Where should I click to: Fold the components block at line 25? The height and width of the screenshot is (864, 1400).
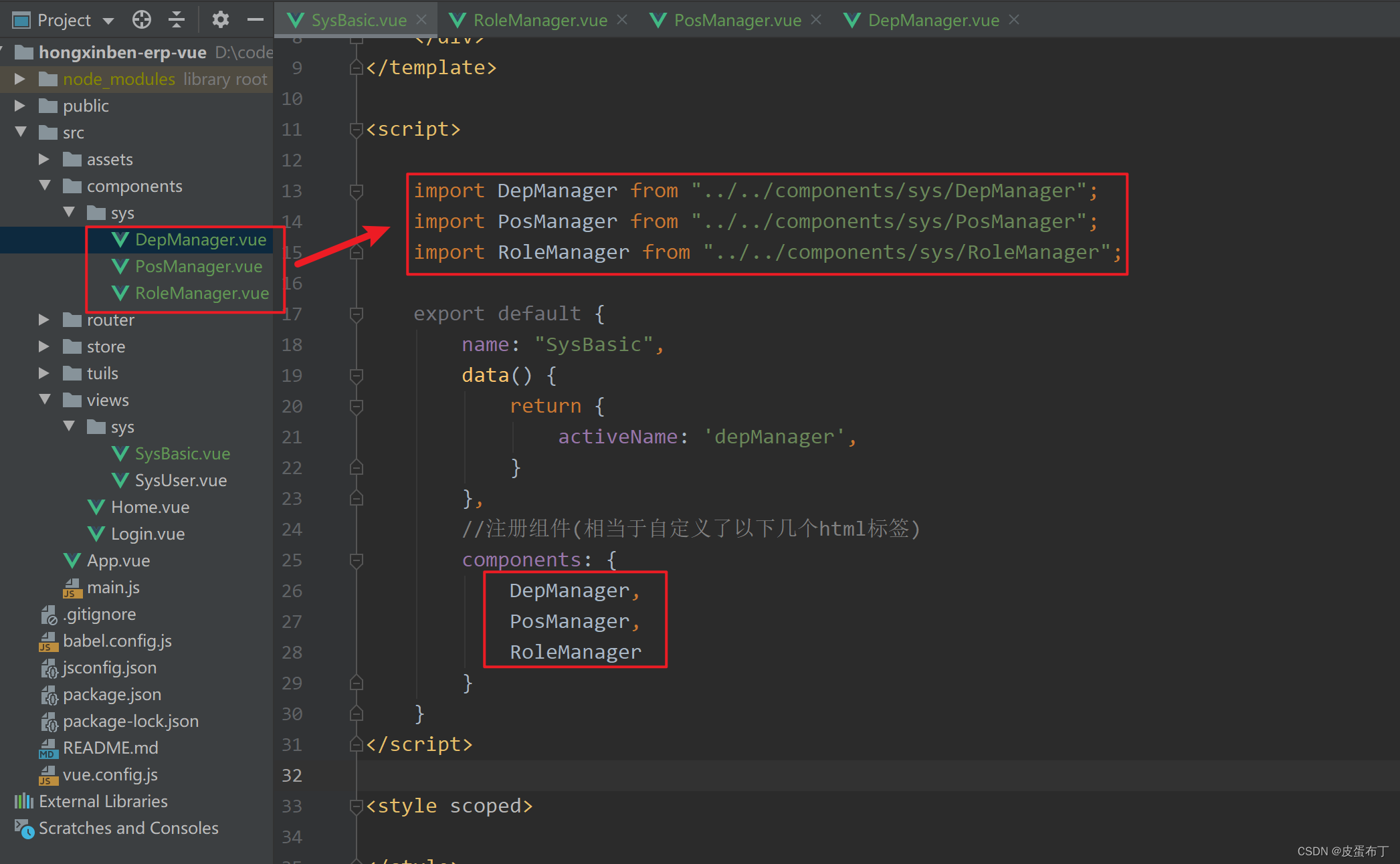tap(357, 560)
